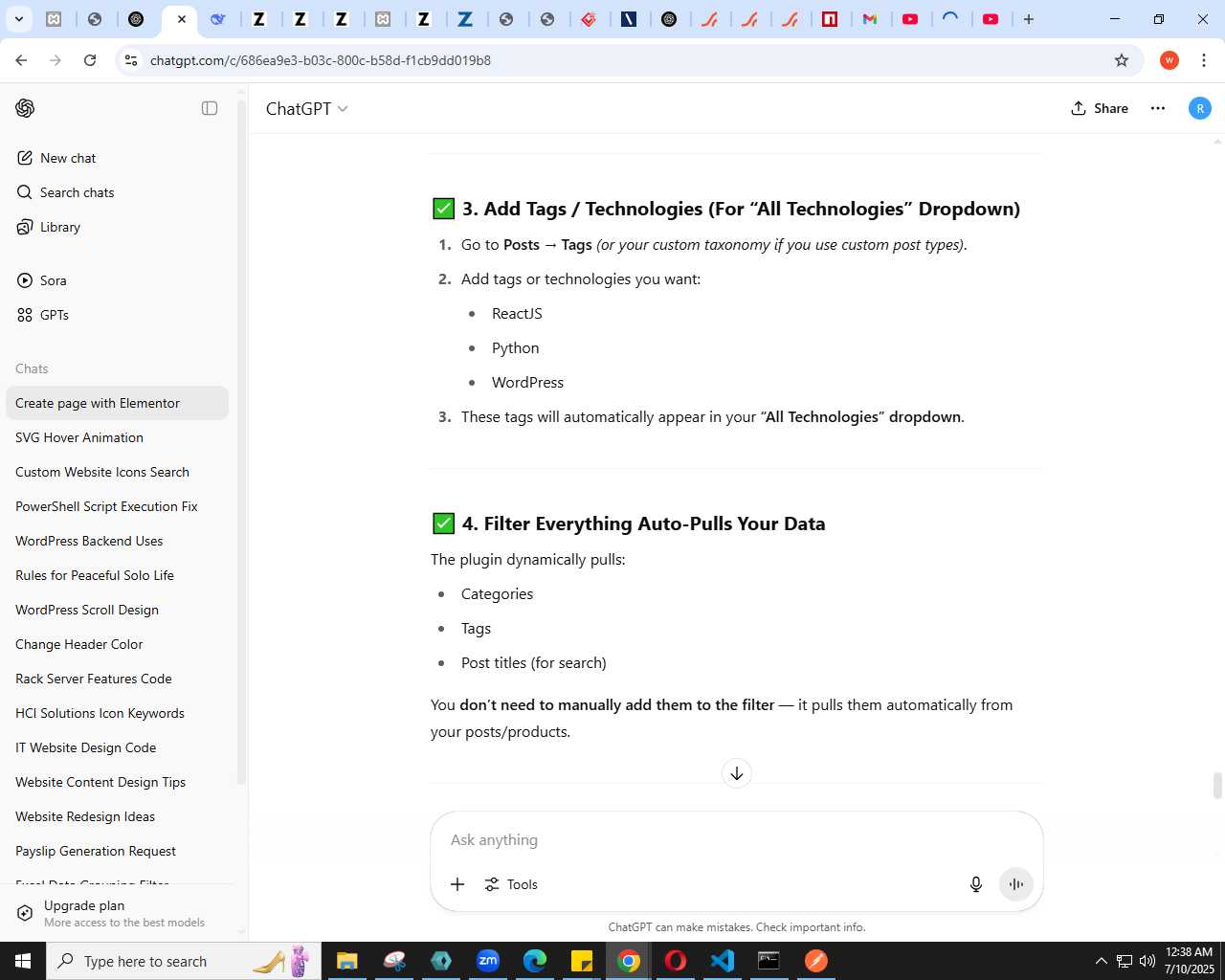Close the active browser tab

tap(182, 19)
